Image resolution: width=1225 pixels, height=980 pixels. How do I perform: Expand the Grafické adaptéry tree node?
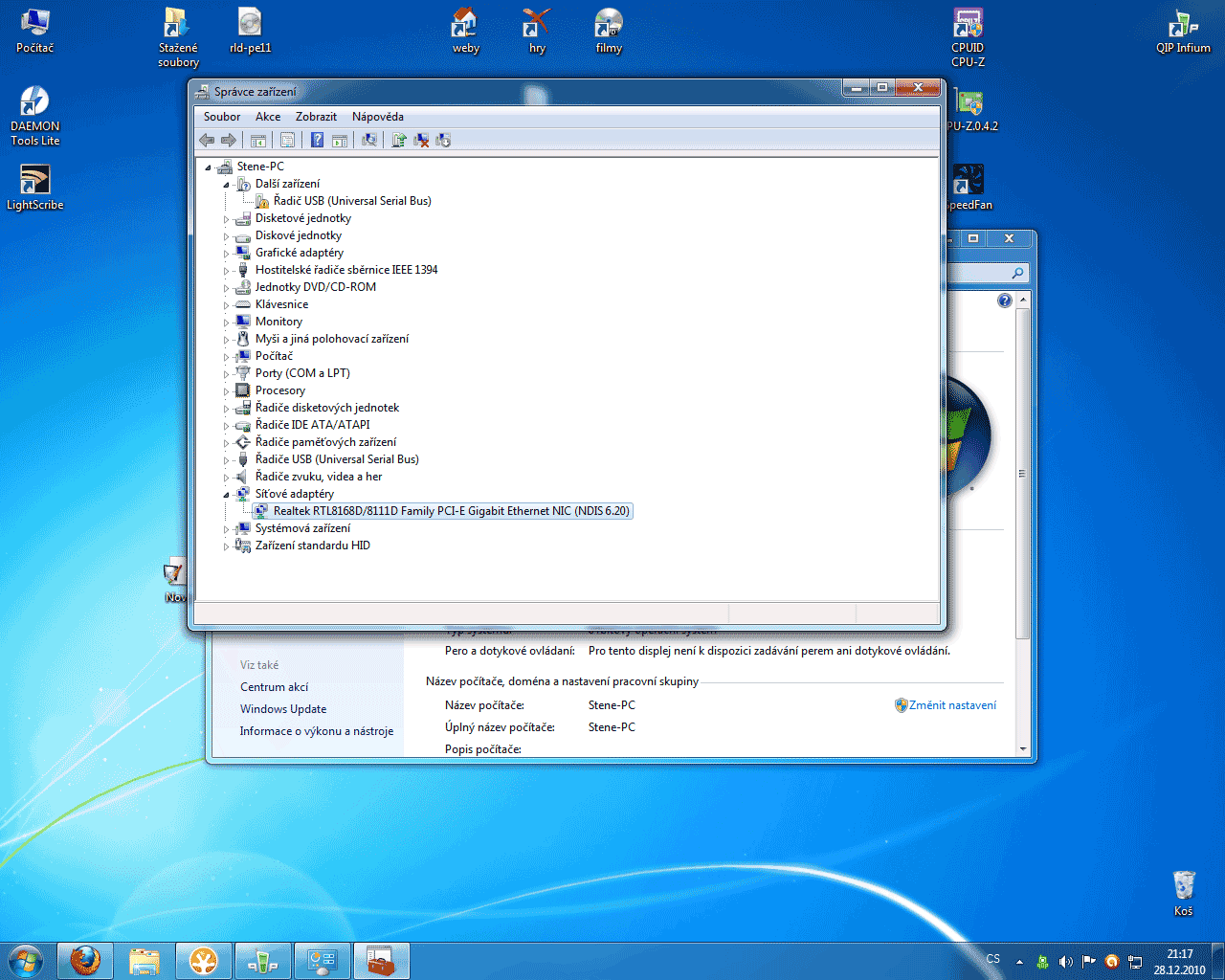pos(227,254)
